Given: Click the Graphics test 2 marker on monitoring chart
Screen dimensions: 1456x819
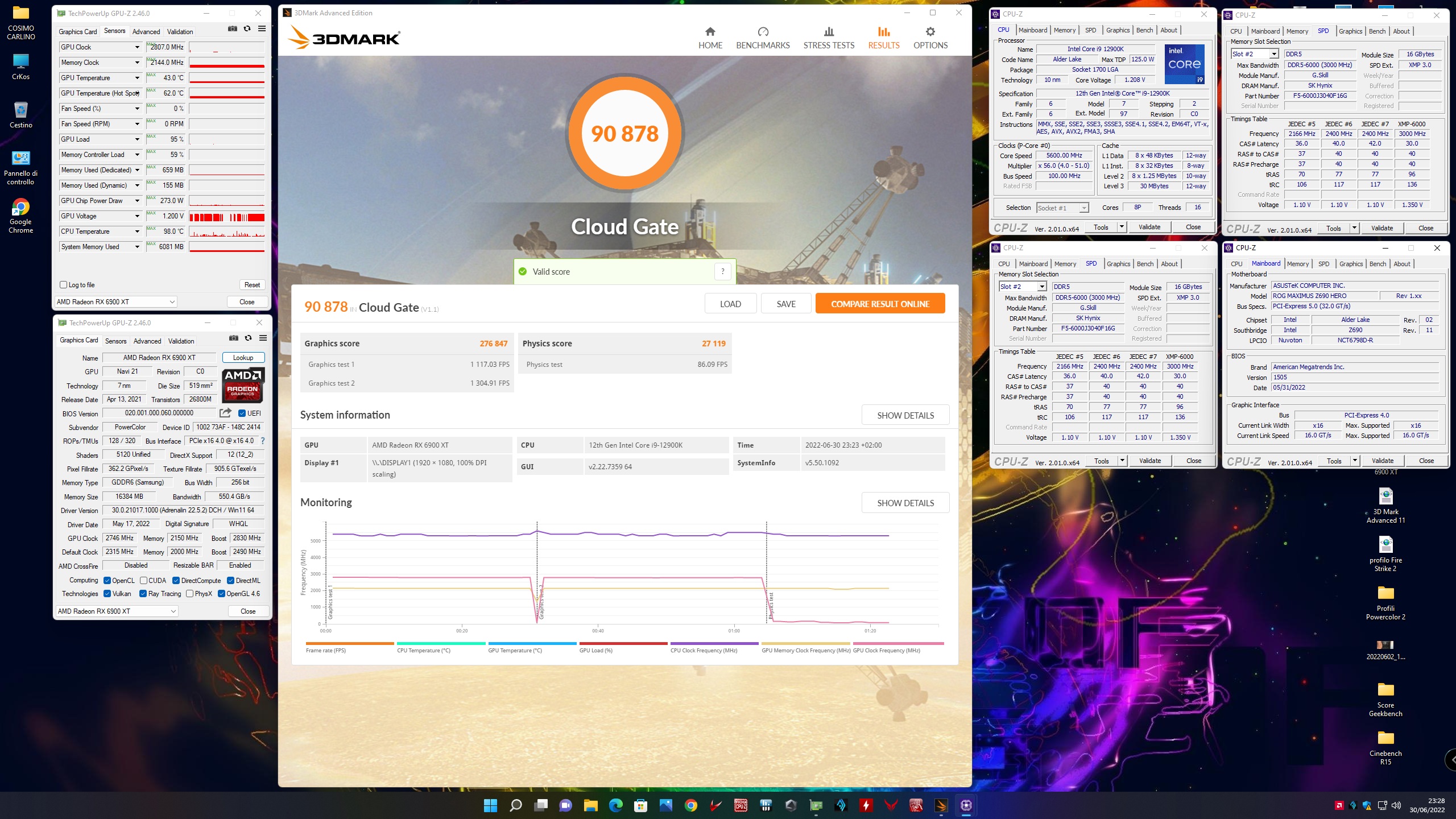Looking at the screenshot, I should click(x=541, y=603).
